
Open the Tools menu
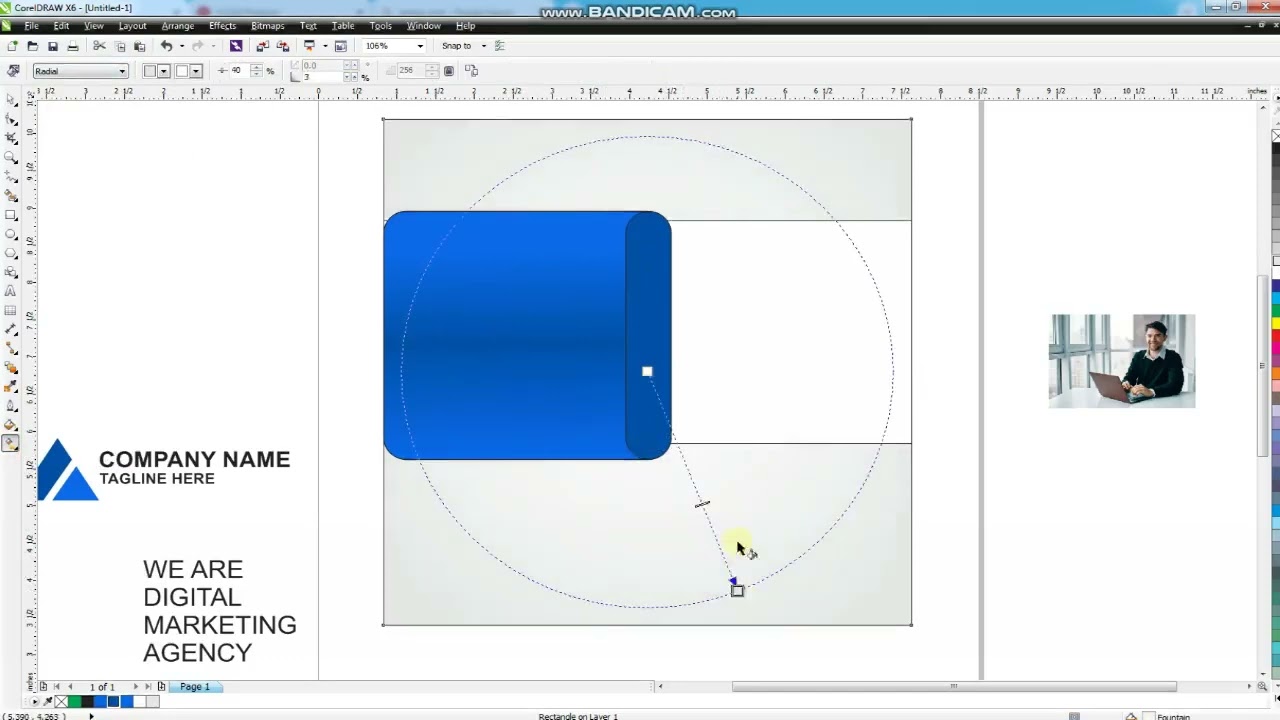[x=380, y=25]
